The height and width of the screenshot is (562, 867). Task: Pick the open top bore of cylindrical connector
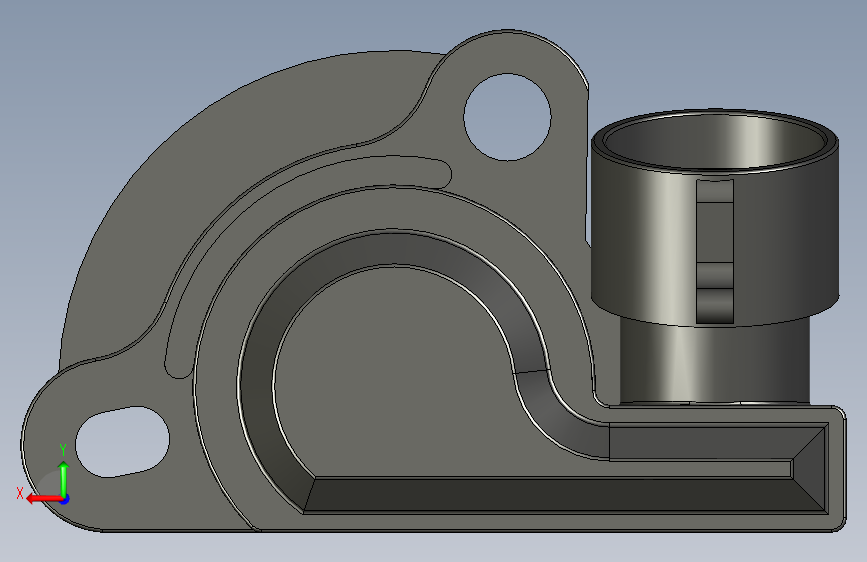click(x=715, y=140)
